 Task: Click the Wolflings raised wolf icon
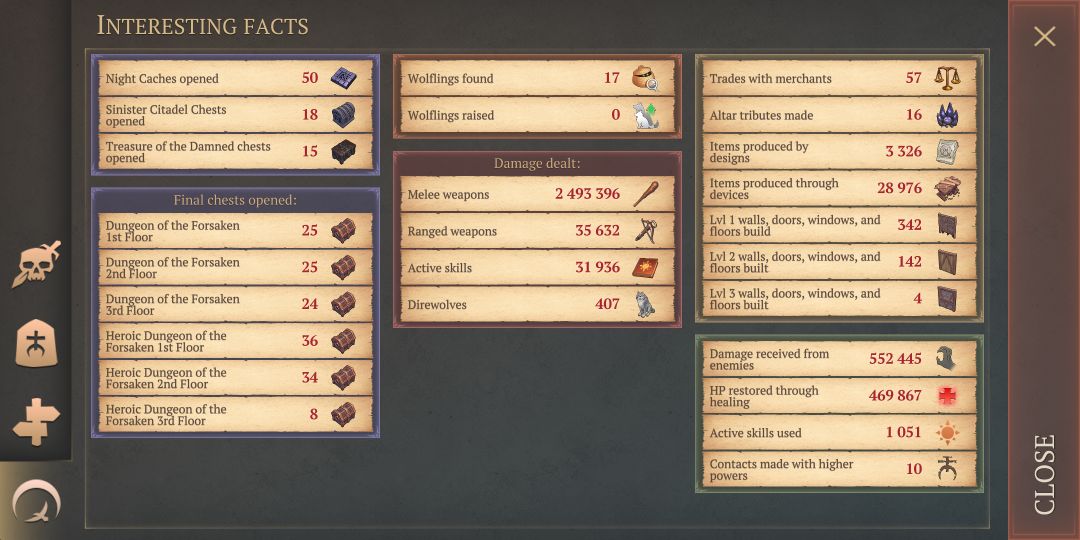(645, 115)
